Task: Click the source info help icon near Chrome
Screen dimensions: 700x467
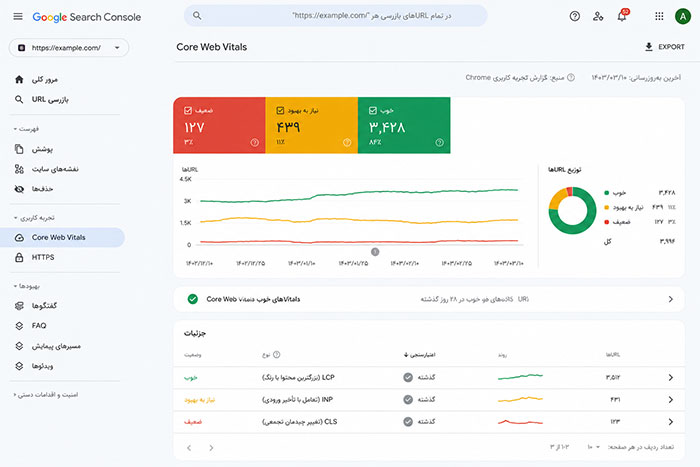Action: 571,78
